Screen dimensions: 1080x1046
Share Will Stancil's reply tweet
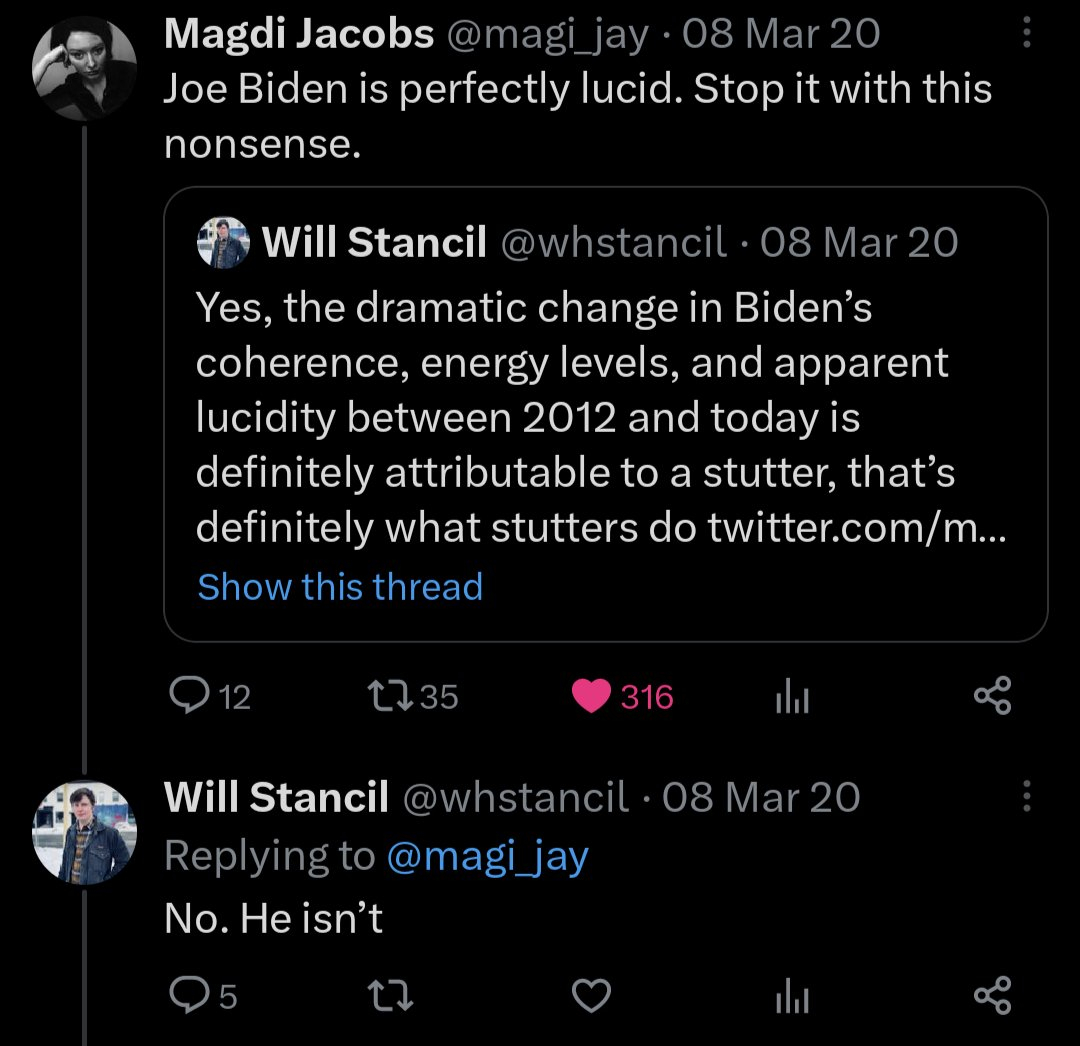[x=992, y=995]
